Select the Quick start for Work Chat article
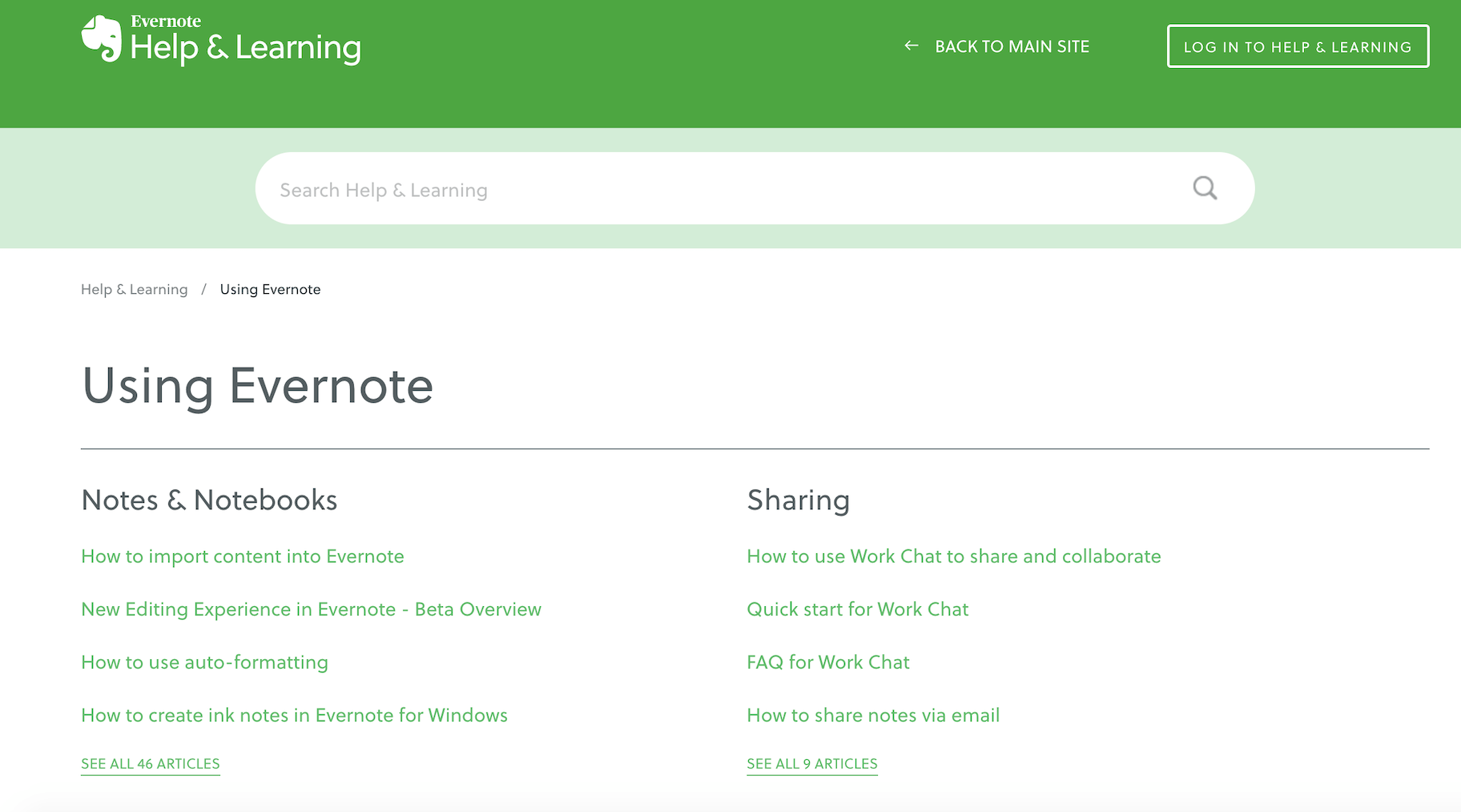Image resolution: width=1461 pixels, height=812 pixels. point(857,609)
